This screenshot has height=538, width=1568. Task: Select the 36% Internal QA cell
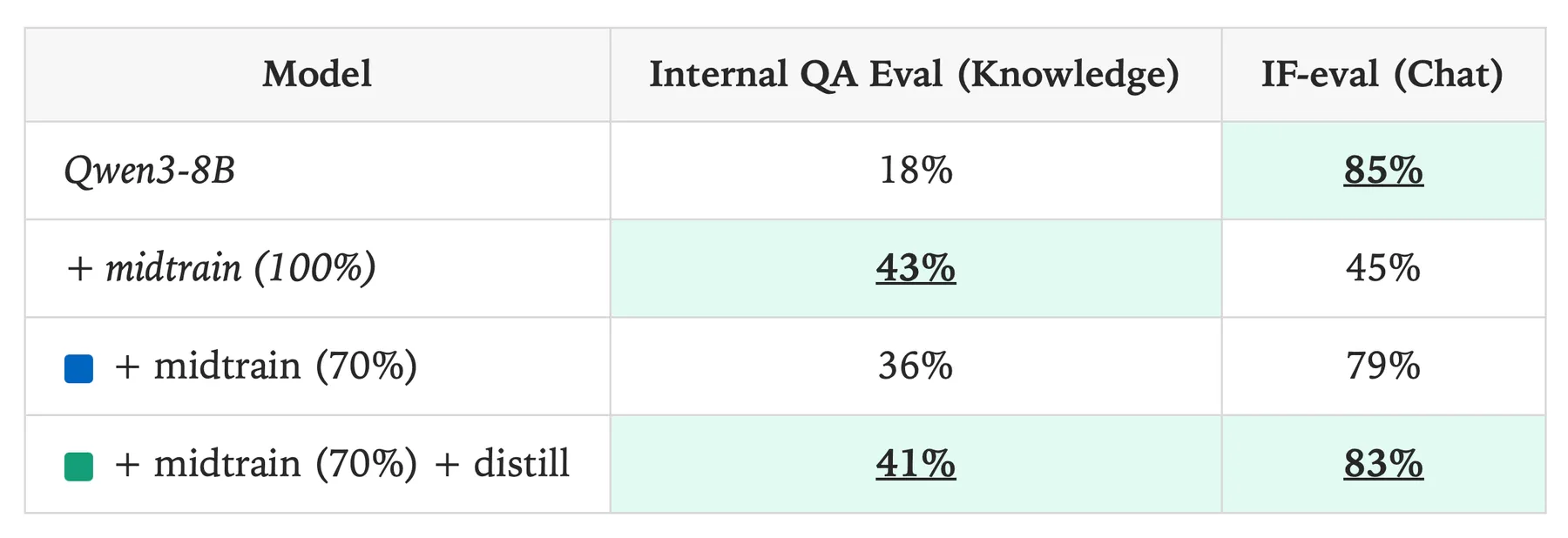tap(916, 367)
